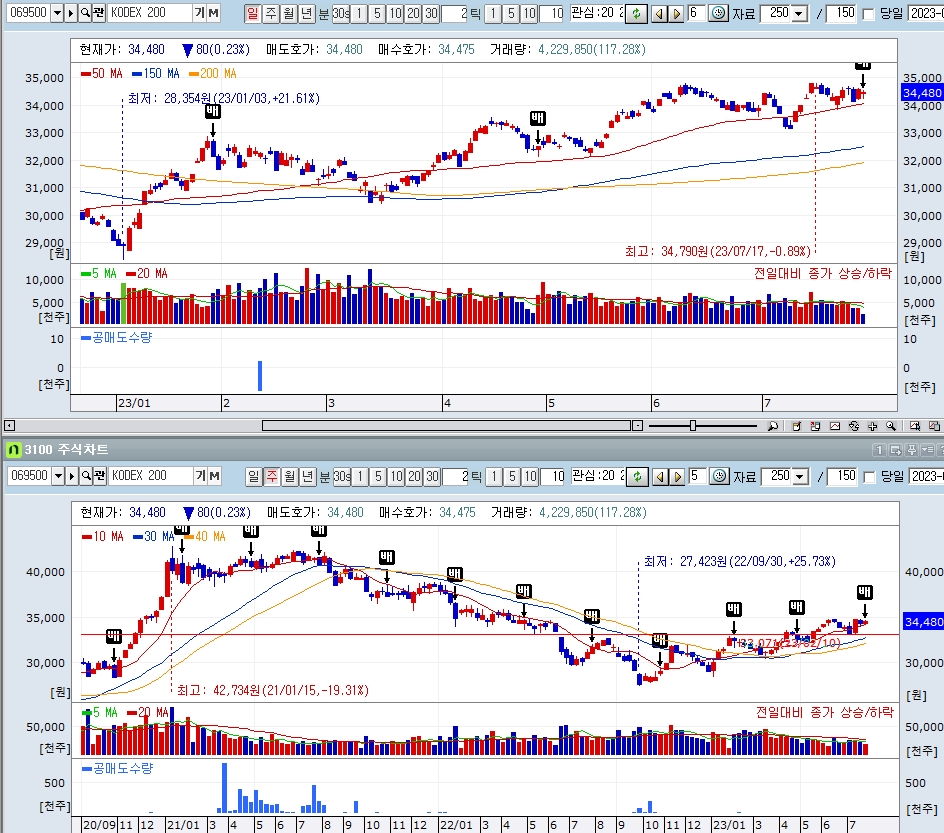Enable 당일 checkbox in lower toolbar
This screenshot has height=833, width=944.
click(x=869, y=477)
